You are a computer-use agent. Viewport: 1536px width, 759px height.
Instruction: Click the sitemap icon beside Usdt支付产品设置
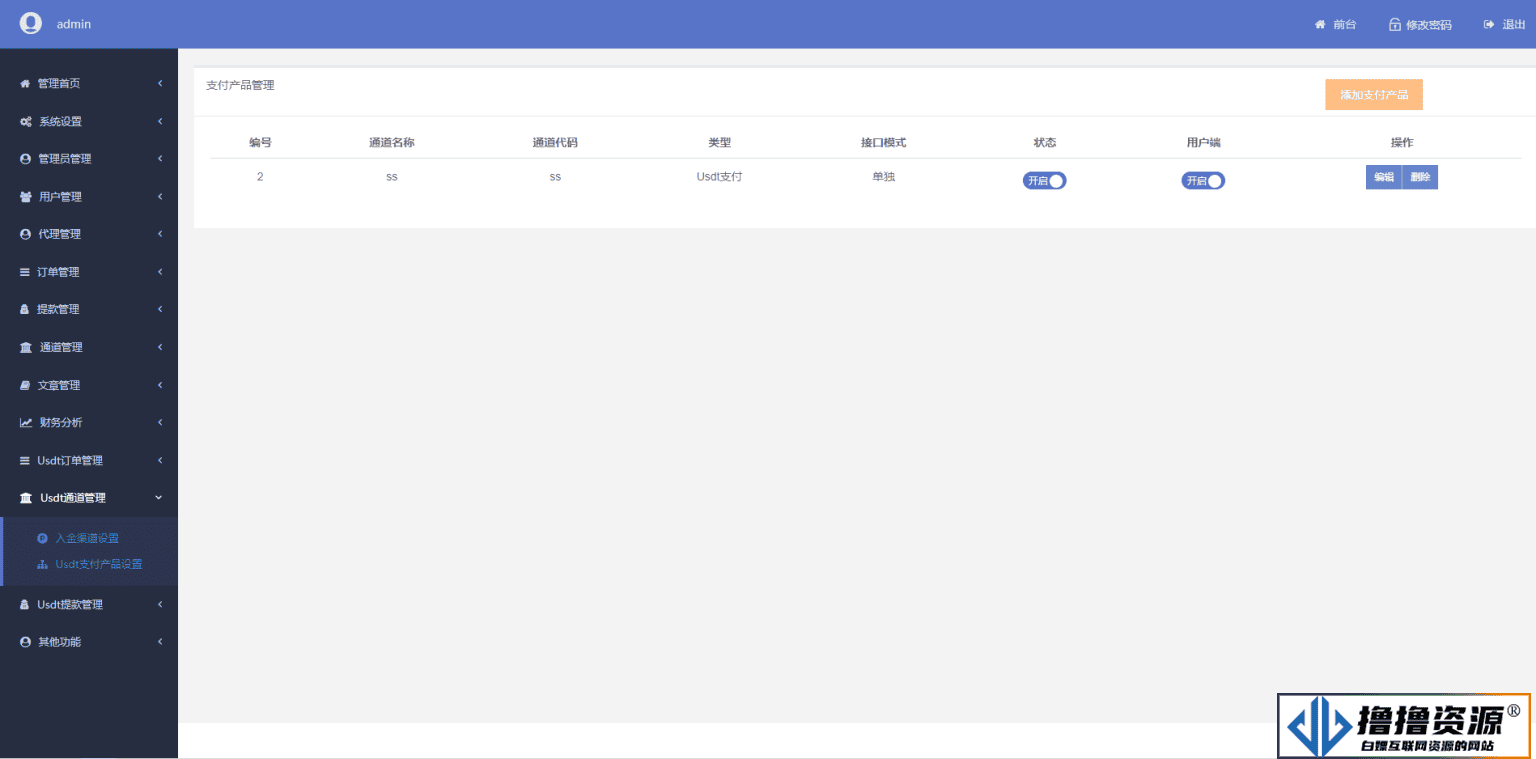(42, 565)
